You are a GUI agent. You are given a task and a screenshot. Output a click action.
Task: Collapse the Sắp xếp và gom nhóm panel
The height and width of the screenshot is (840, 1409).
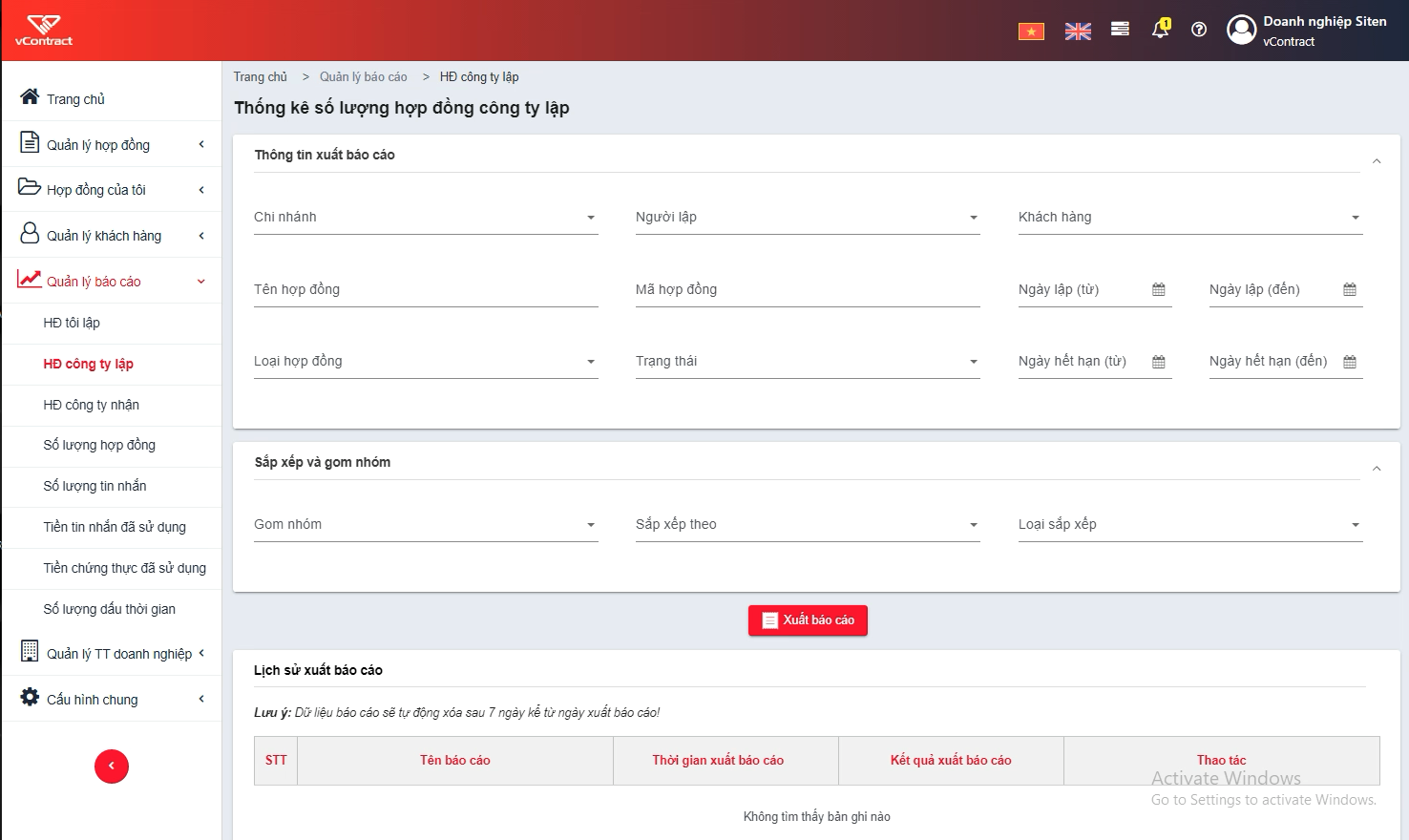[1377, 469]
